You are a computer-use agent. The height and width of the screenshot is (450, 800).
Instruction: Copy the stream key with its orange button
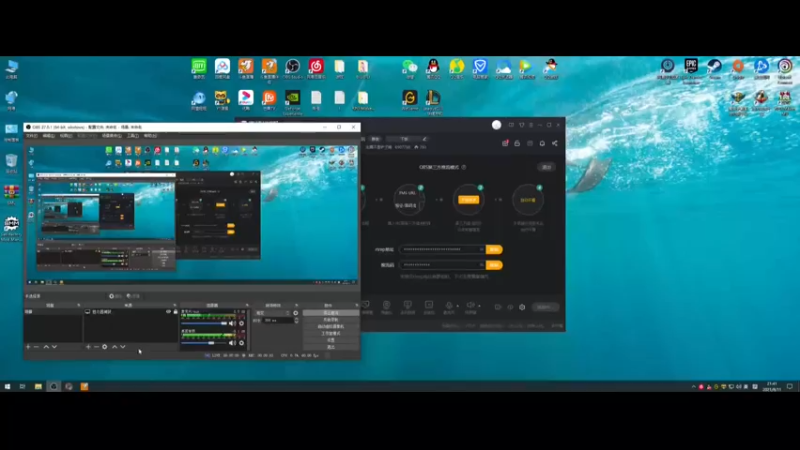click(x=494, y=265)
